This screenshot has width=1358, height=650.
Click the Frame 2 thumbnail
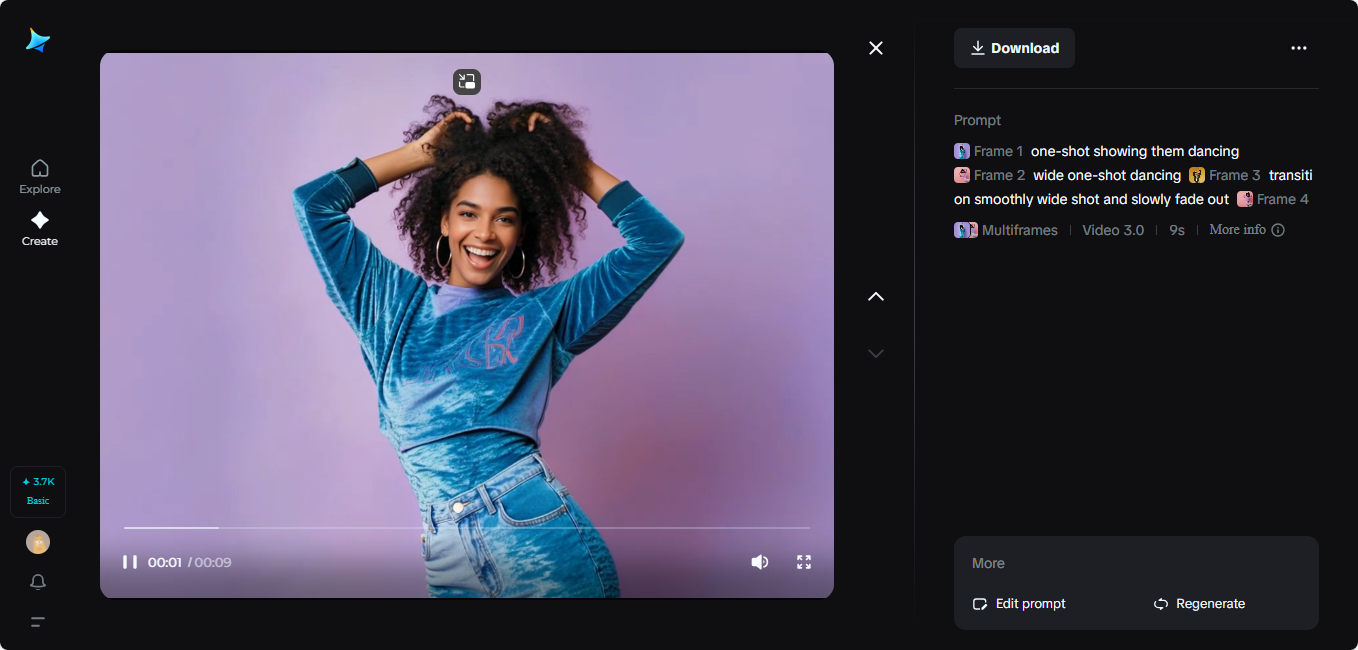coord(962,175)
